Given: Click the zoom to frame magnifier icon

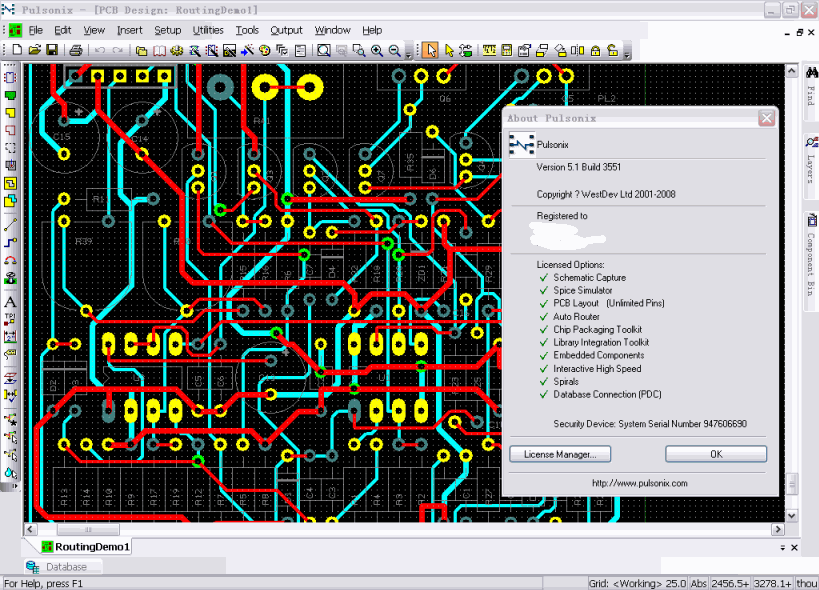Looking at the screenshot, I should [324, 50].
